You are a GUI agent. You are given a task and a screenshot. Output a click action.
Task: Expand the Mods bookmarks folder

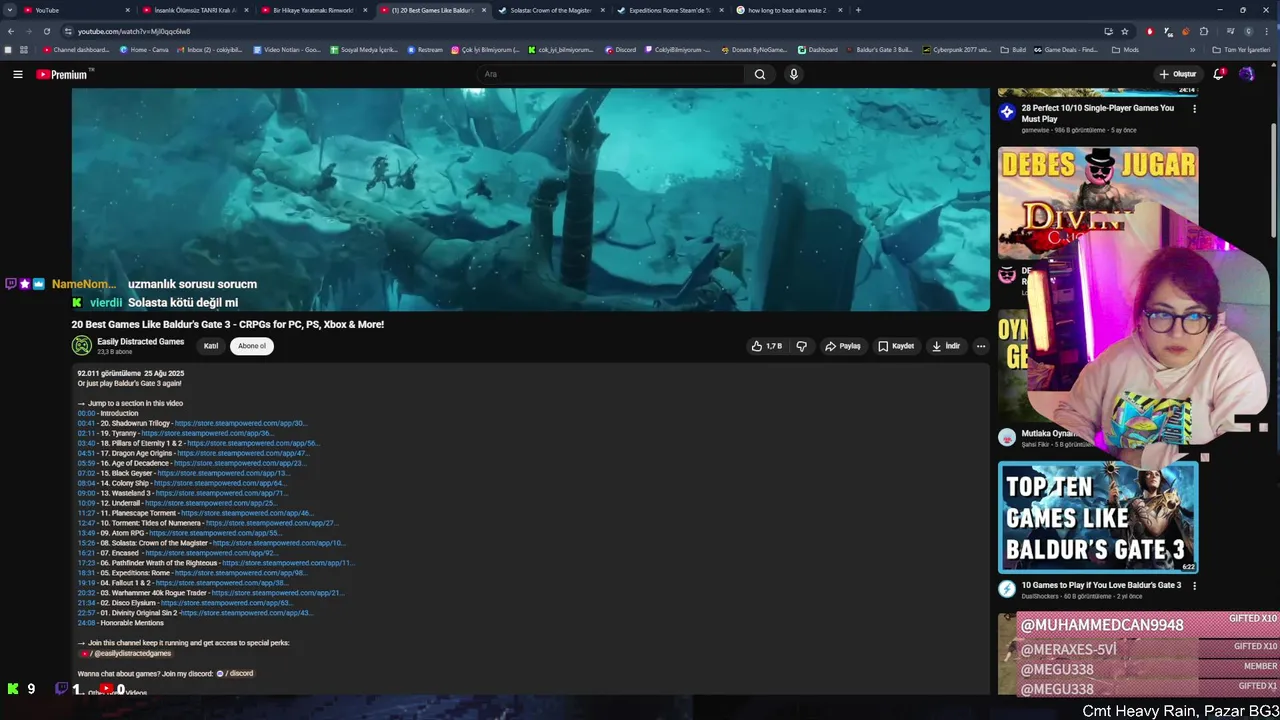tap(1125, 50)
